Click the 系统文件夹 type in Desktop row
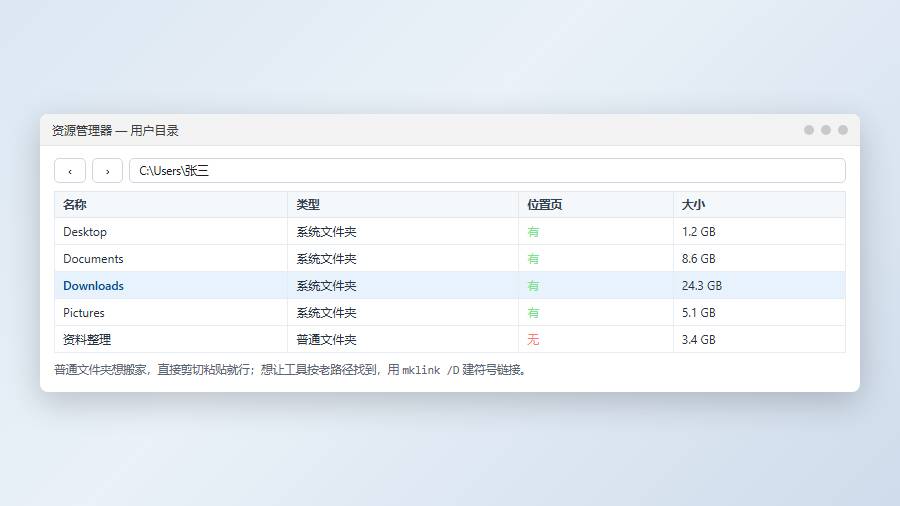 [327, 232]
